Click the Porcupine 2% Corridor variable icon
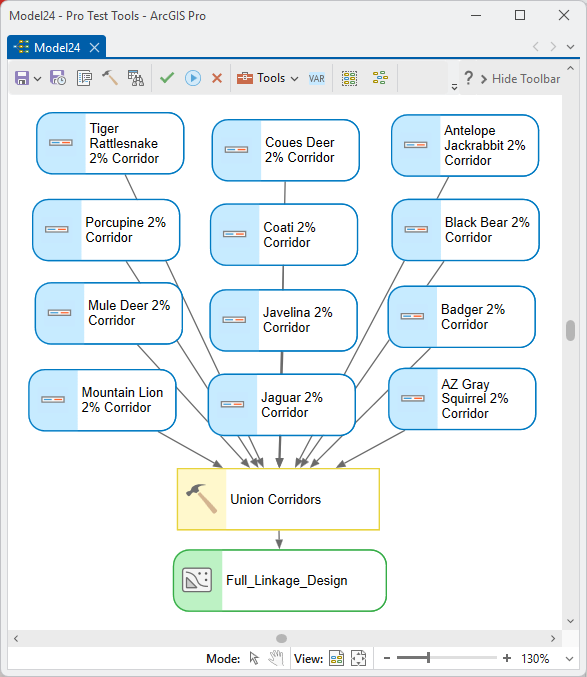 pos(57,229)
